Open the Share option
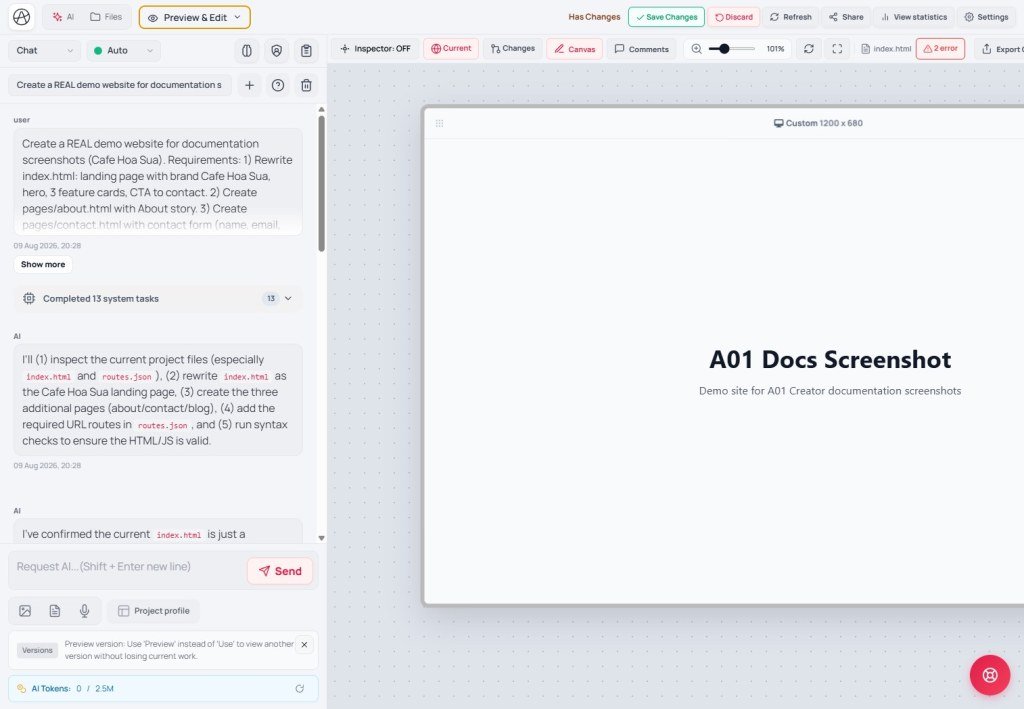 [x=846, y=17]
